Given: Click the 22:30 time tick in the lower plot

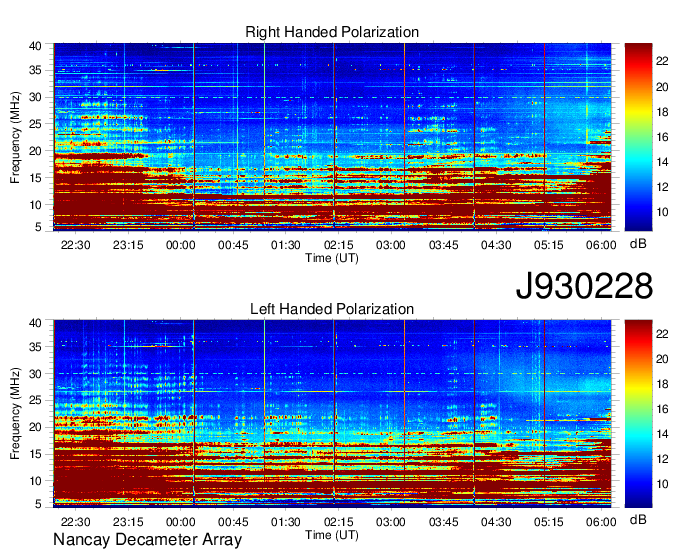Looking at the screenshot, I should point(75,522).
